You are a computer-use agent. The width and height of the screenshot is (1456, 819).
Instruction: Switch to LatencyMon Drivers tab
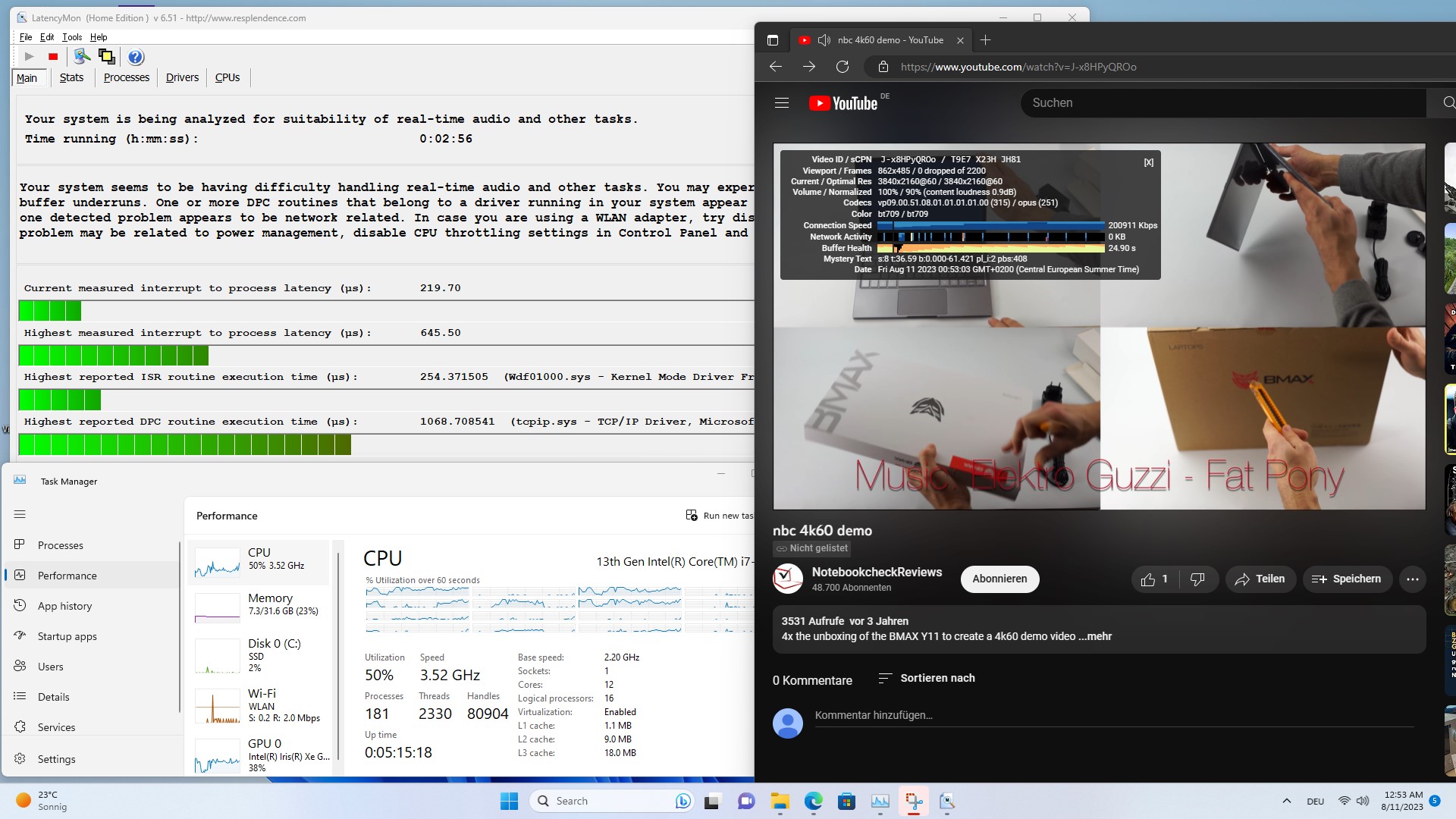tap(182, 77)
